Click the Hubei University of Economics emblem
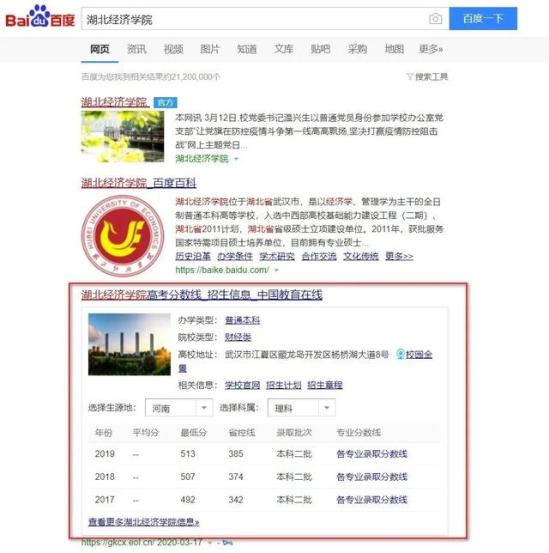549x553 pixels. click(123, 236)
